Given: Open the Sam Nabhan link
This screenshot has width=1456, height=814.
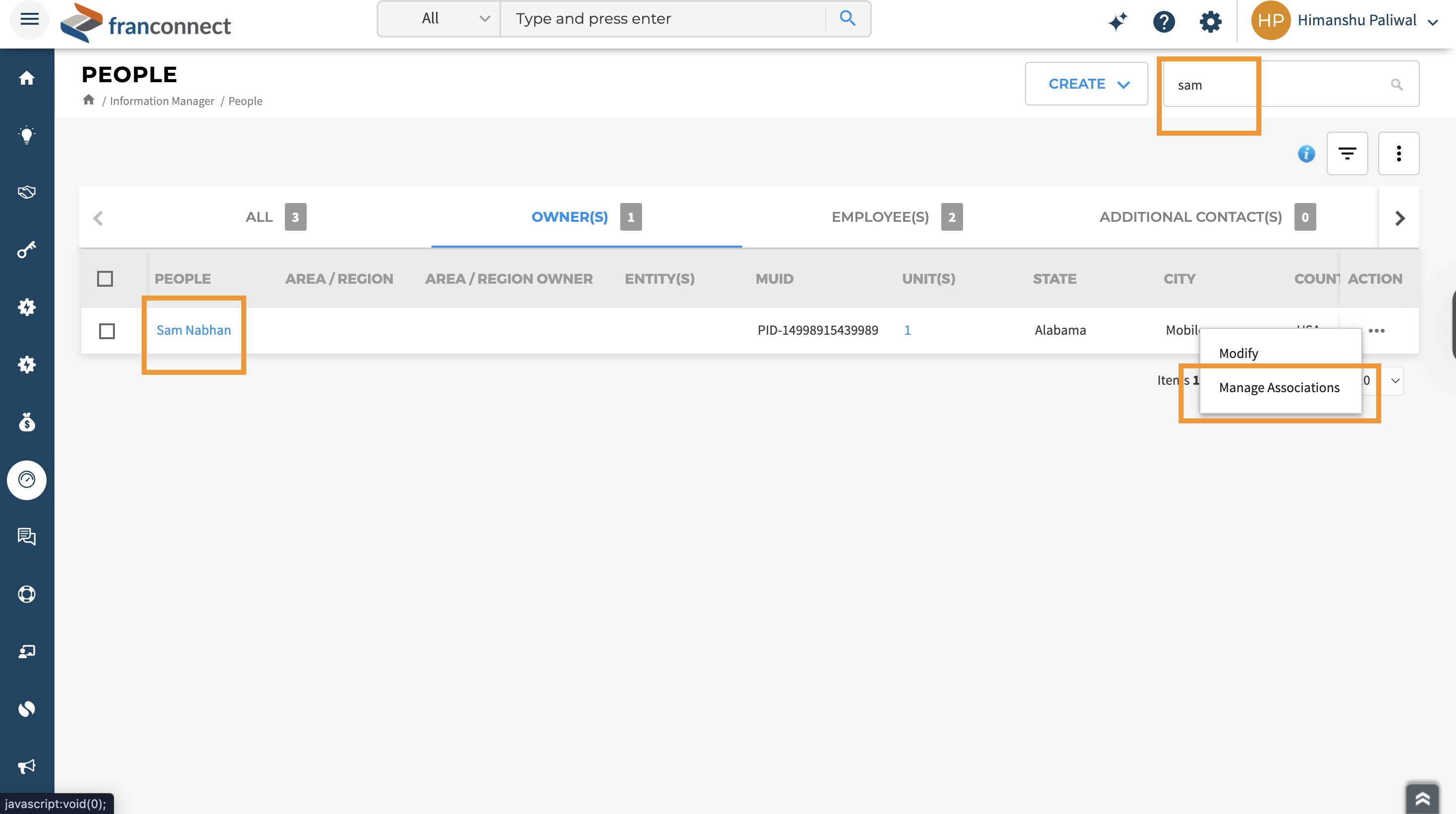Looking at the screenshot, I should click(193, 330).
